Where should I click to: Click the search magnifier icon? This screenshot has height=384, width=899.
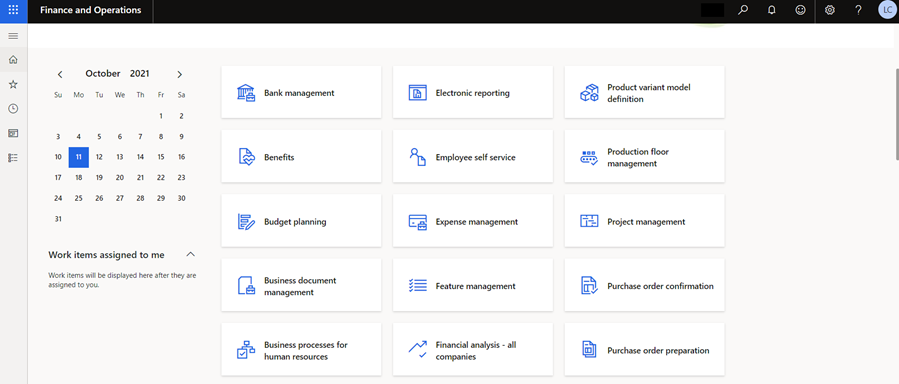pos(743,10)
